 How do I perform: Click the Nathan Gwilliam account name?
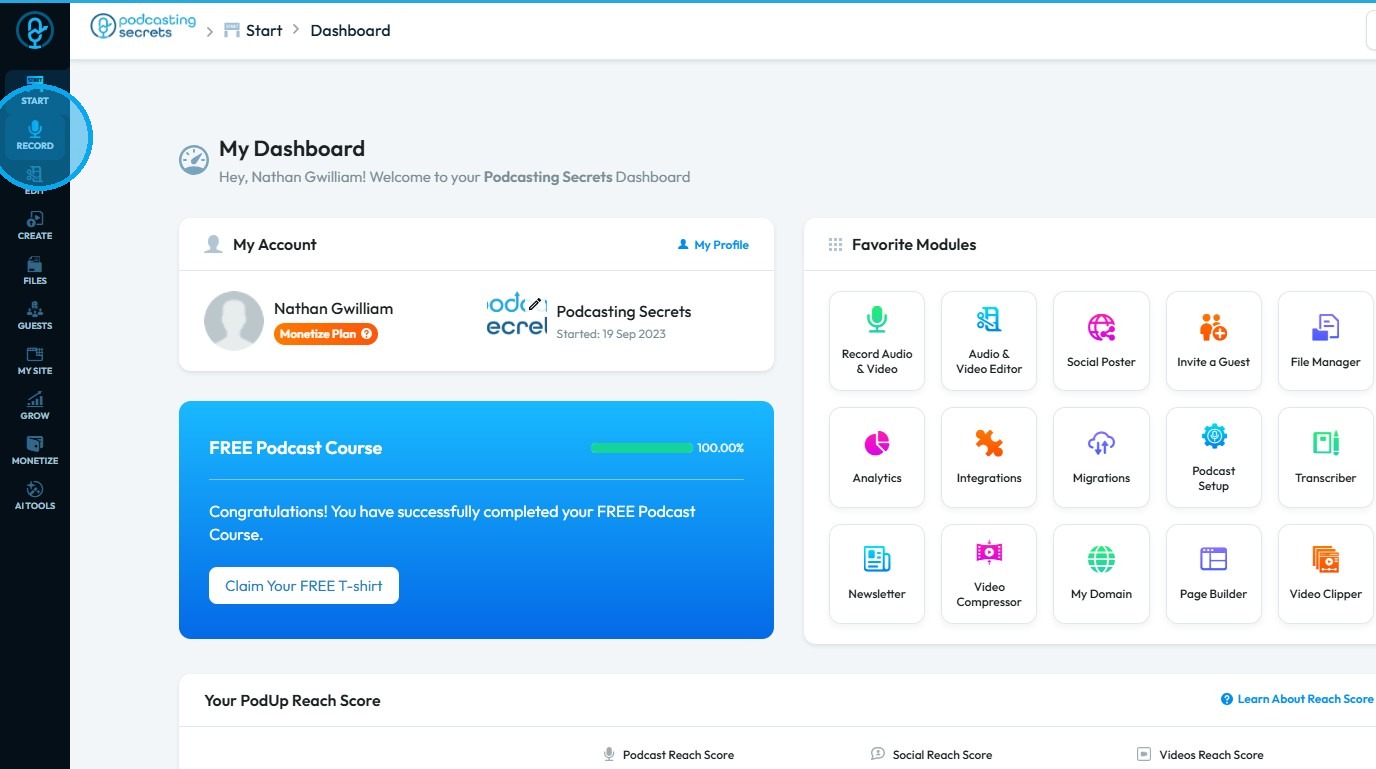pos(333,309)
